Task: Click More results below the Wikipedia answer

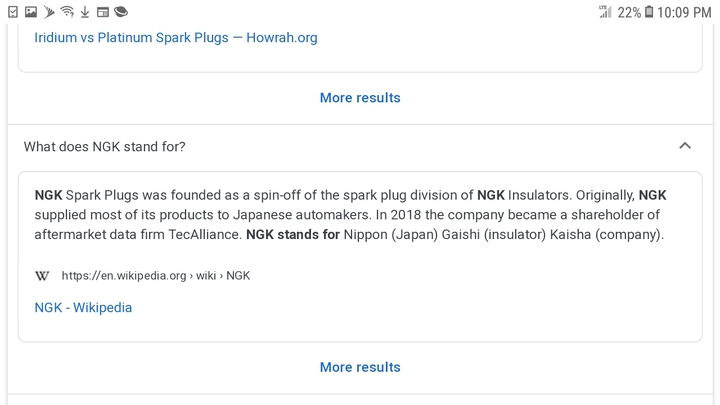Action: pyautogui.click(x=360, y=367)
